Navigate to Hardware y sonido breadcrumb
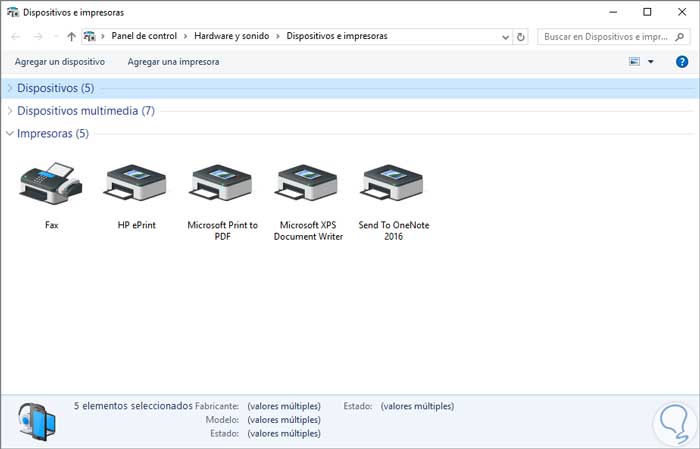700x449 pixels. coord(231,36)
